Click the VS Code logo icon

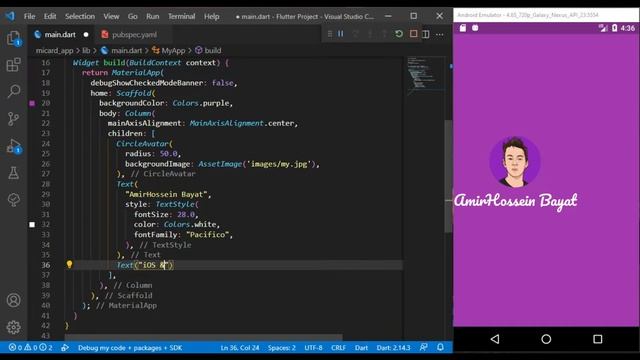coord(10,16)
